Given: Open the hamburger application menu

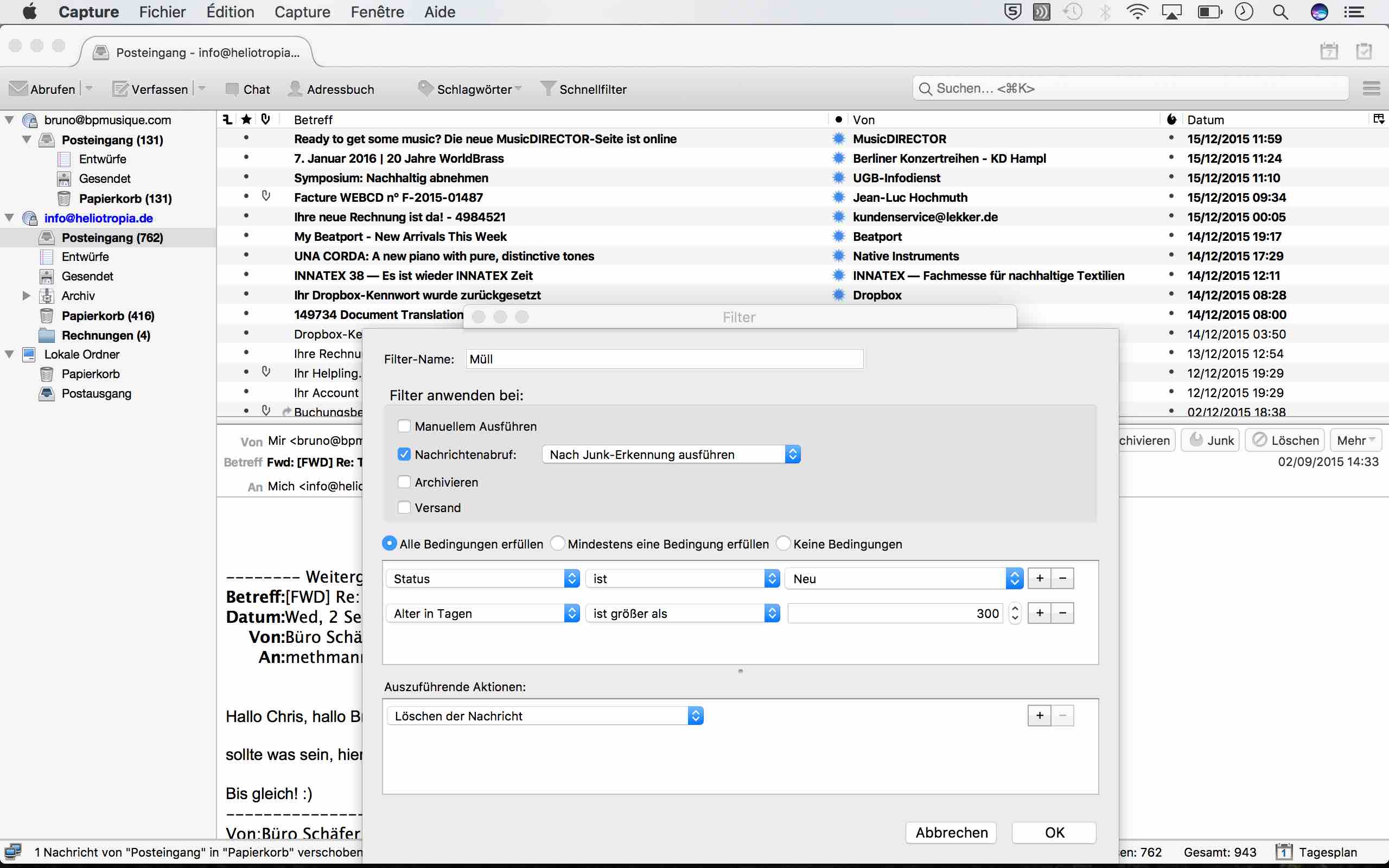Looking at the screenshot, I should point(1371,88).
